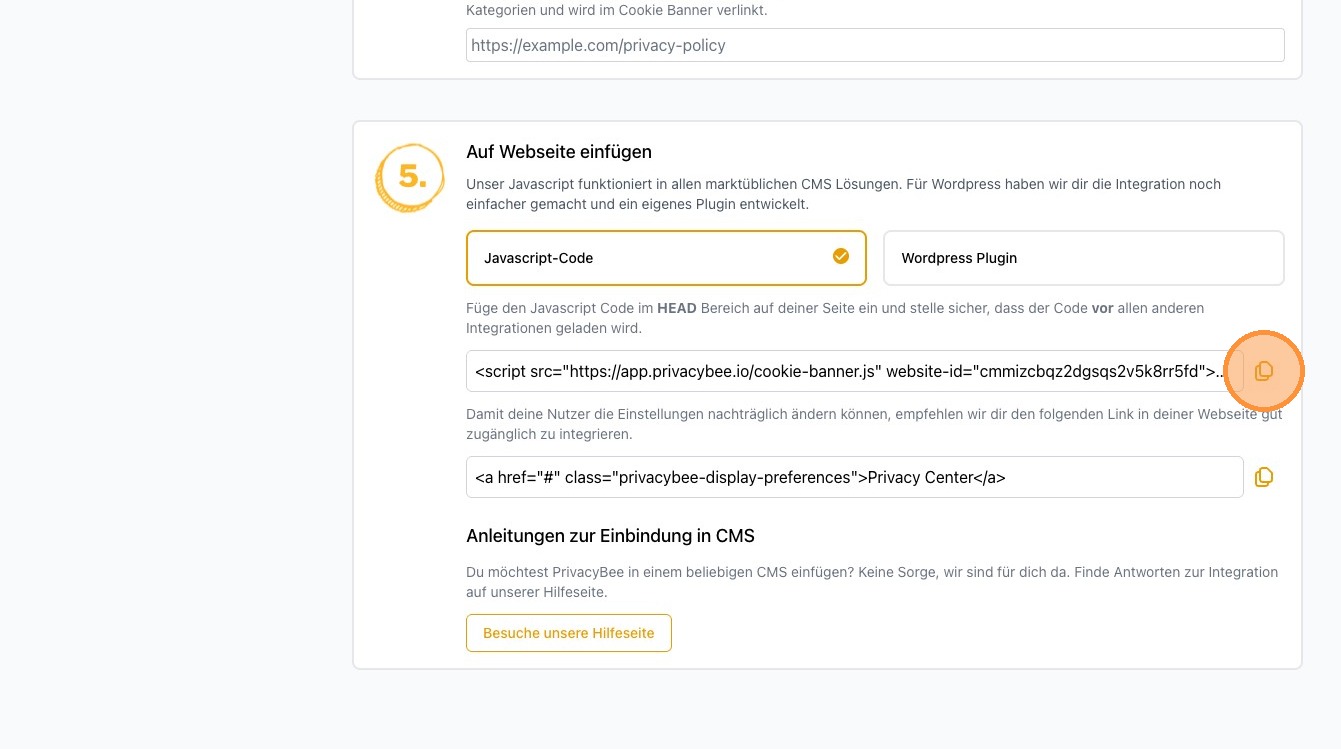Choose the Wordpress Plugin option
Image resolution: width=1341 pixels, height=749 pixels.
click(x=1083, y=258)
